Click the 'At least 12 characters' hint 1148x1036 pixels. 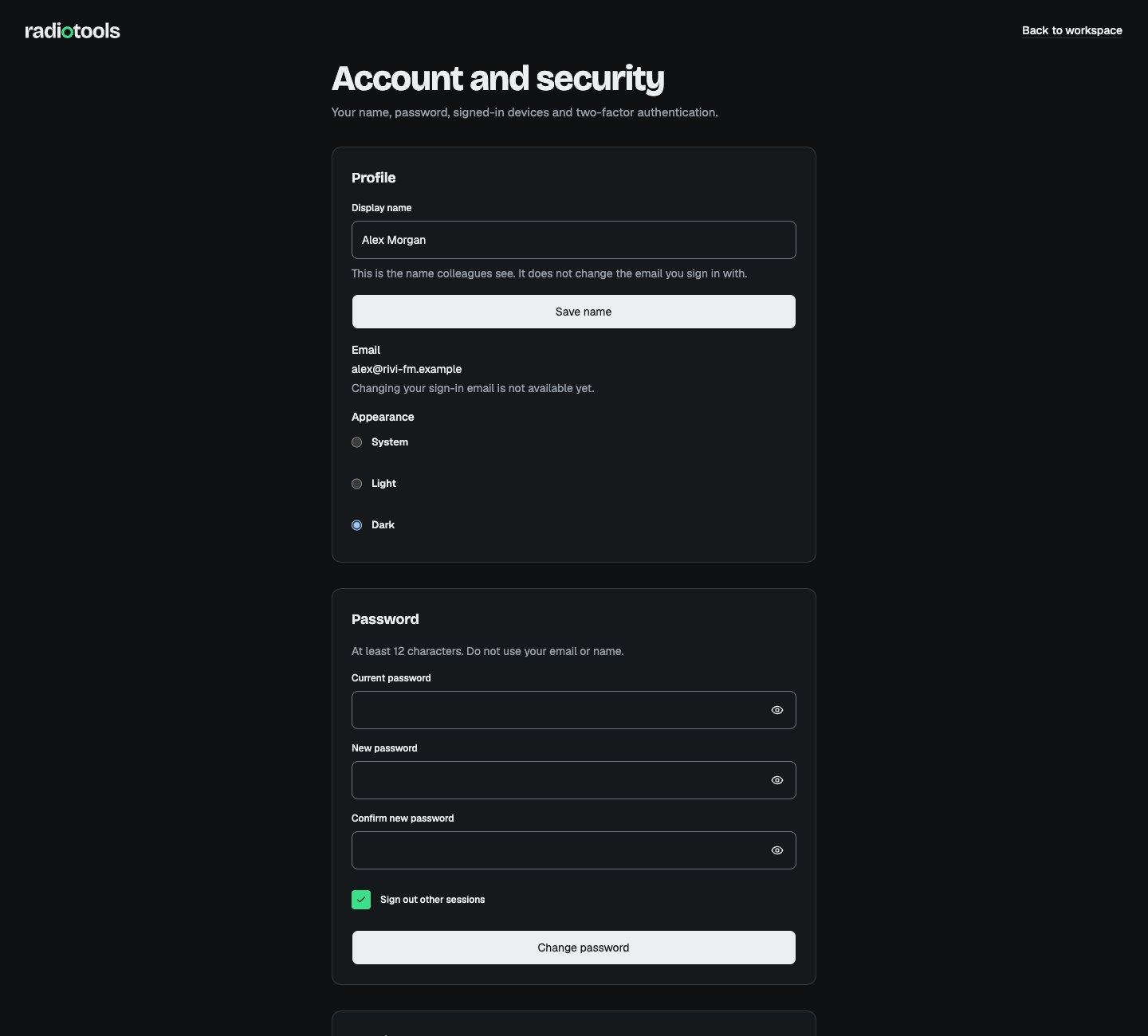[x=488, y=651]
